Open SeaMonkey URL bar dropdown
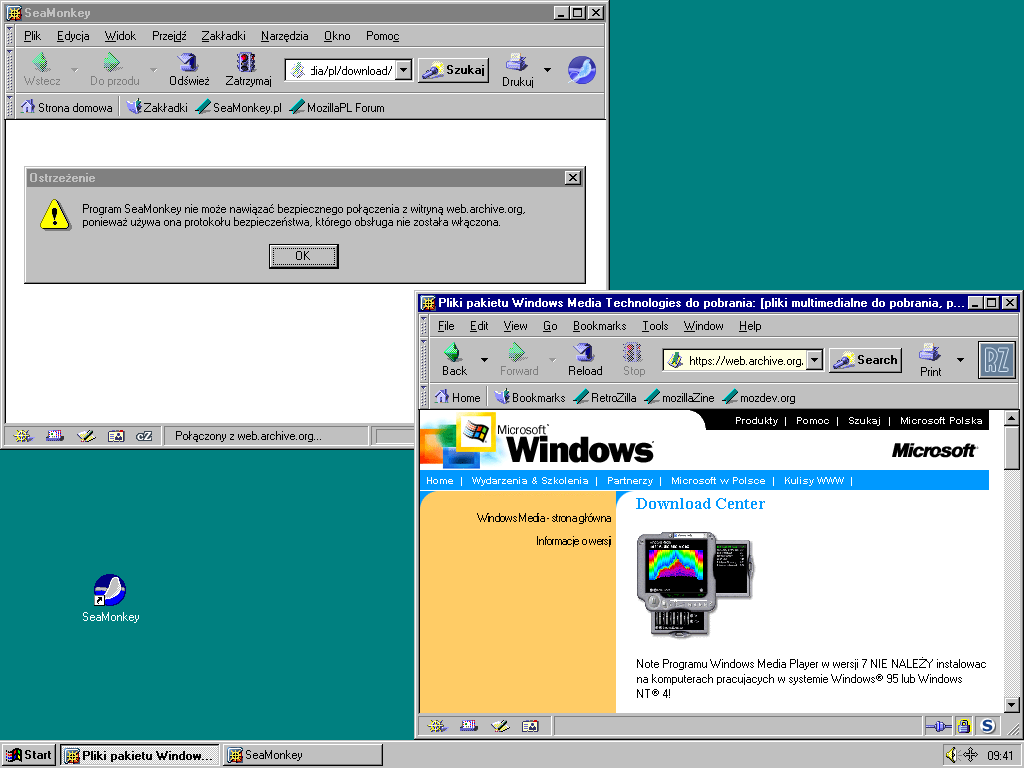Viewport: 1024px width, 768px height. [x=404, y=70]
